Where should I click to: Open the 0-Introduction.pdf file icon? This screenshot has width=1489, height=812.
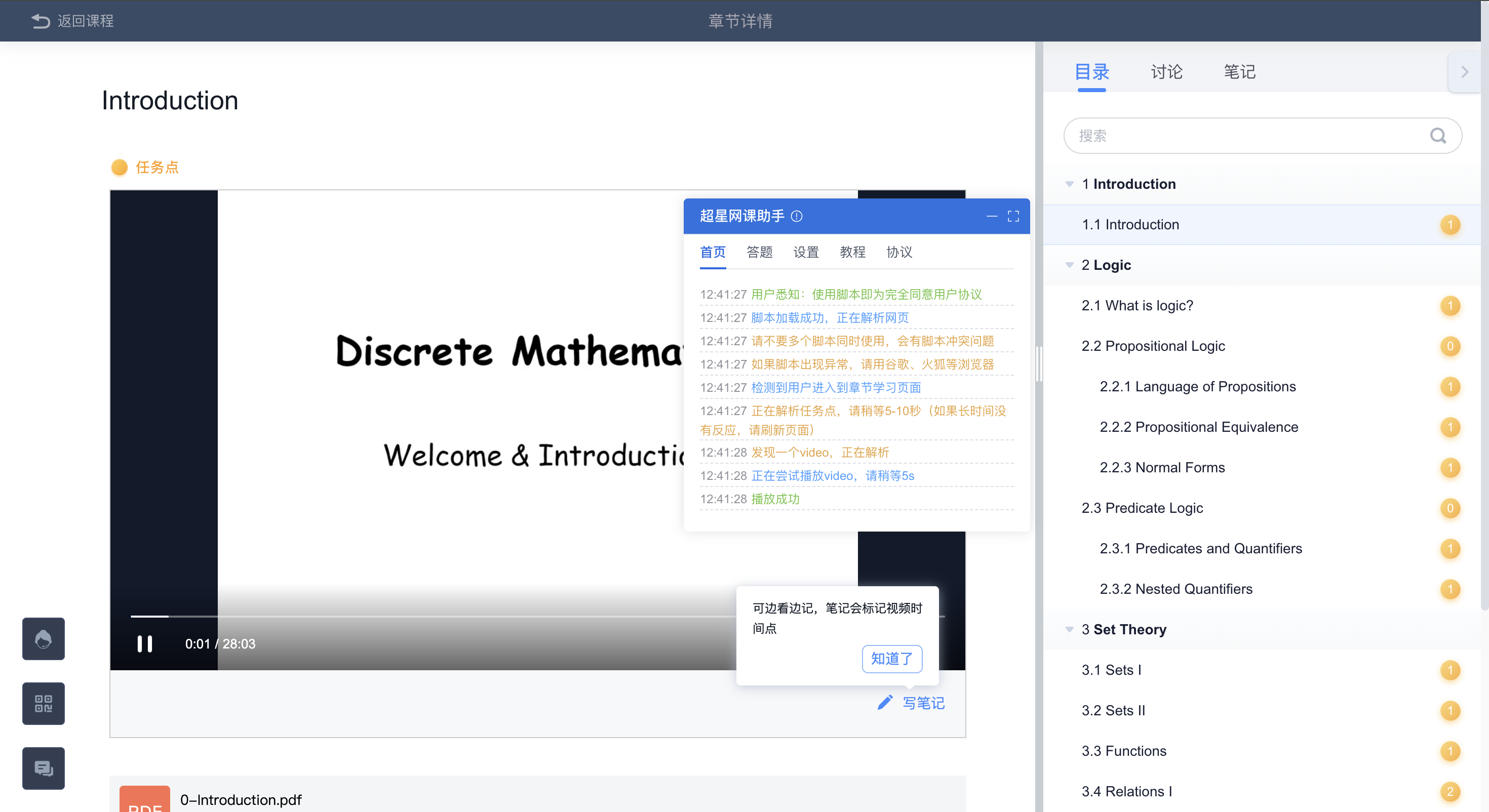click(144, 799)
